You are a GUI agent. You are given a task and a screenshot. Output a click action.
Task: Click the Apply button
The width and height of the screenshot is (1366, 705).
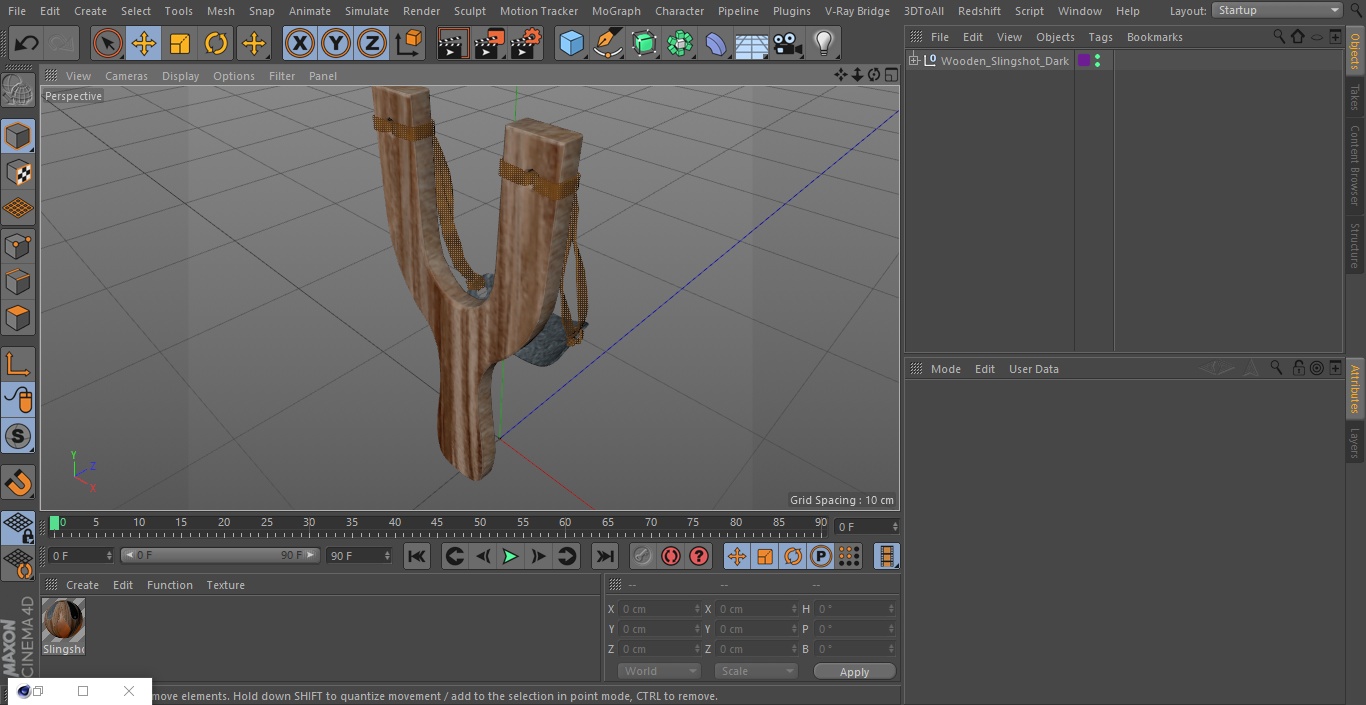point(854,672)
